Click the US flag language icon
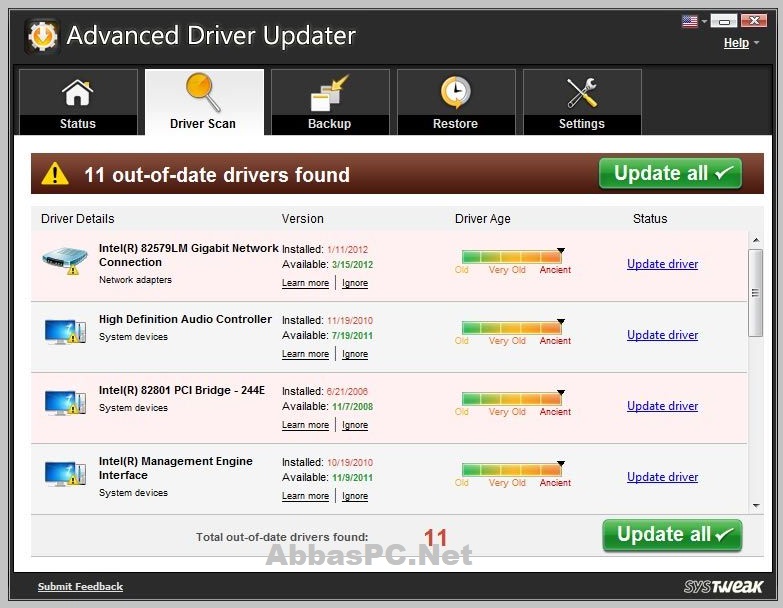The image size is (783, 608). (690, 21)
